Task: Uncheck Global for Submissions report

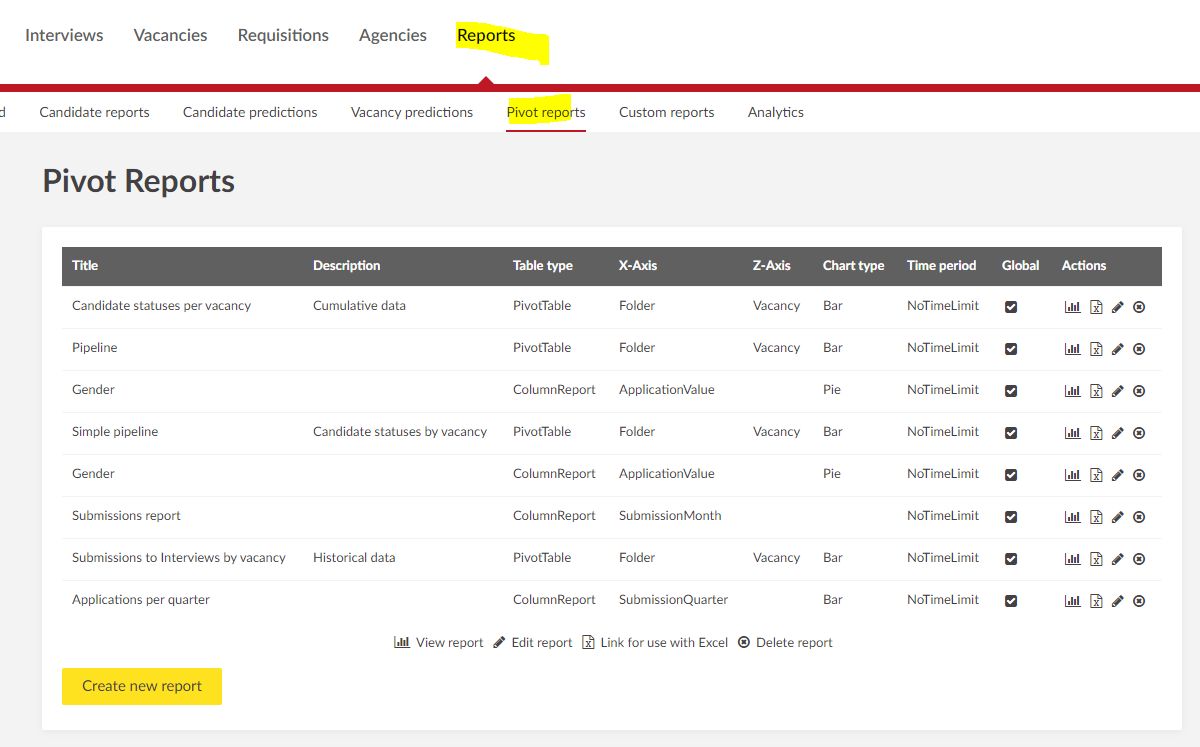Action: pyautogui.click(x=1011, y=517)
